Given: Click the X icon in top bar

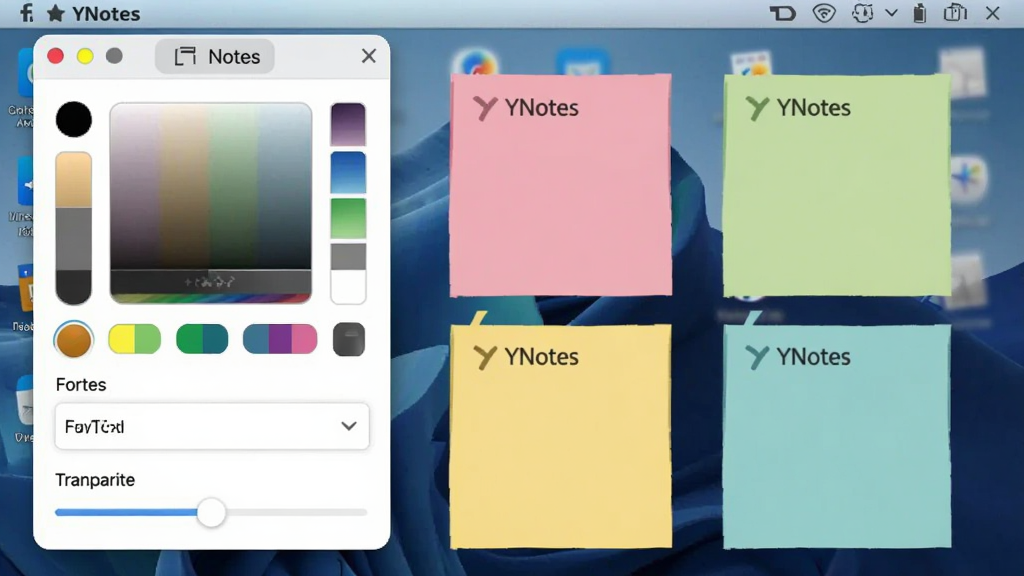Looking at the screenshot, I should pos(993,13).
